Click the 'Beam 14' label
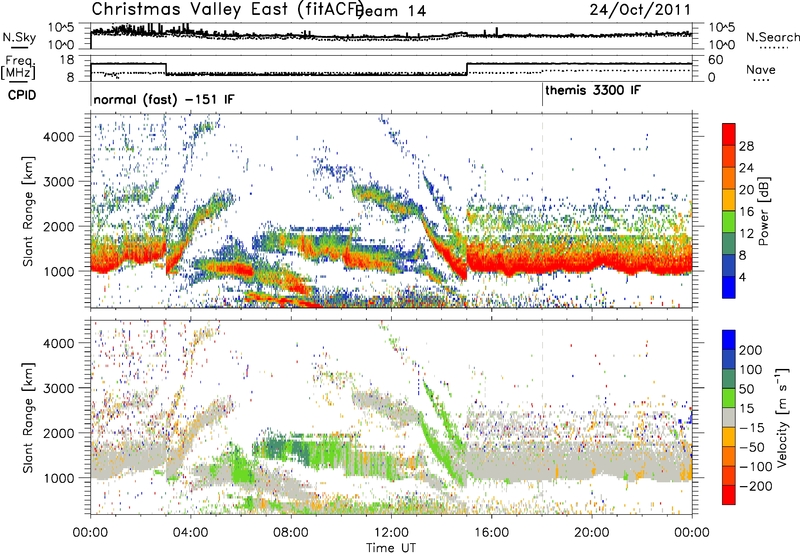Screen dimensions: 800x554 coord(390,11)
